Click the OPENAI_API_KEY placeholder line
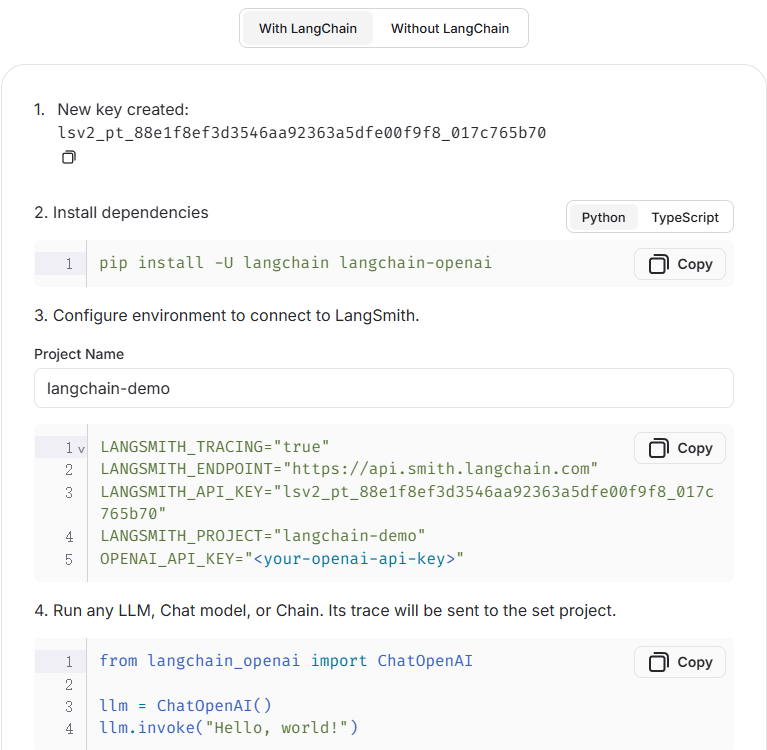 pyautogui.click(x=282, y=559)
